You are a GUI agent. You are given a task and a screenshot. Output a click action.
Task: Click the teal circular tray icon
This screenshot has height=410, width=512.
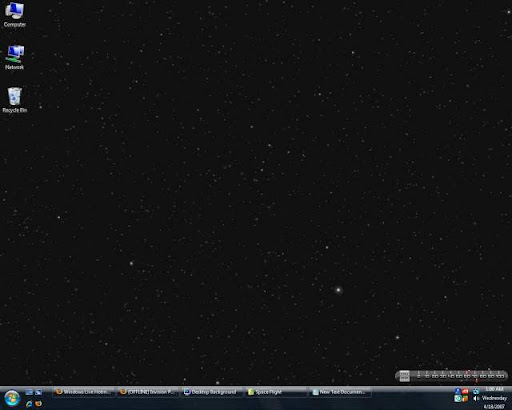(x=458, y=398)
